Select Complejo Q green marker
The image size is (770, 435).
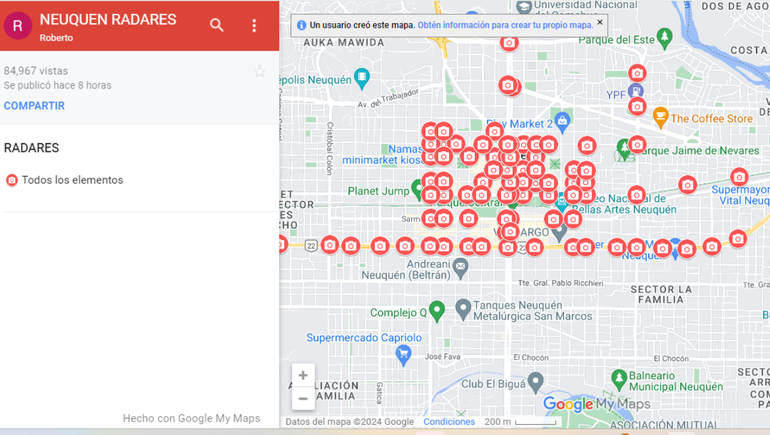pos(437,310)
